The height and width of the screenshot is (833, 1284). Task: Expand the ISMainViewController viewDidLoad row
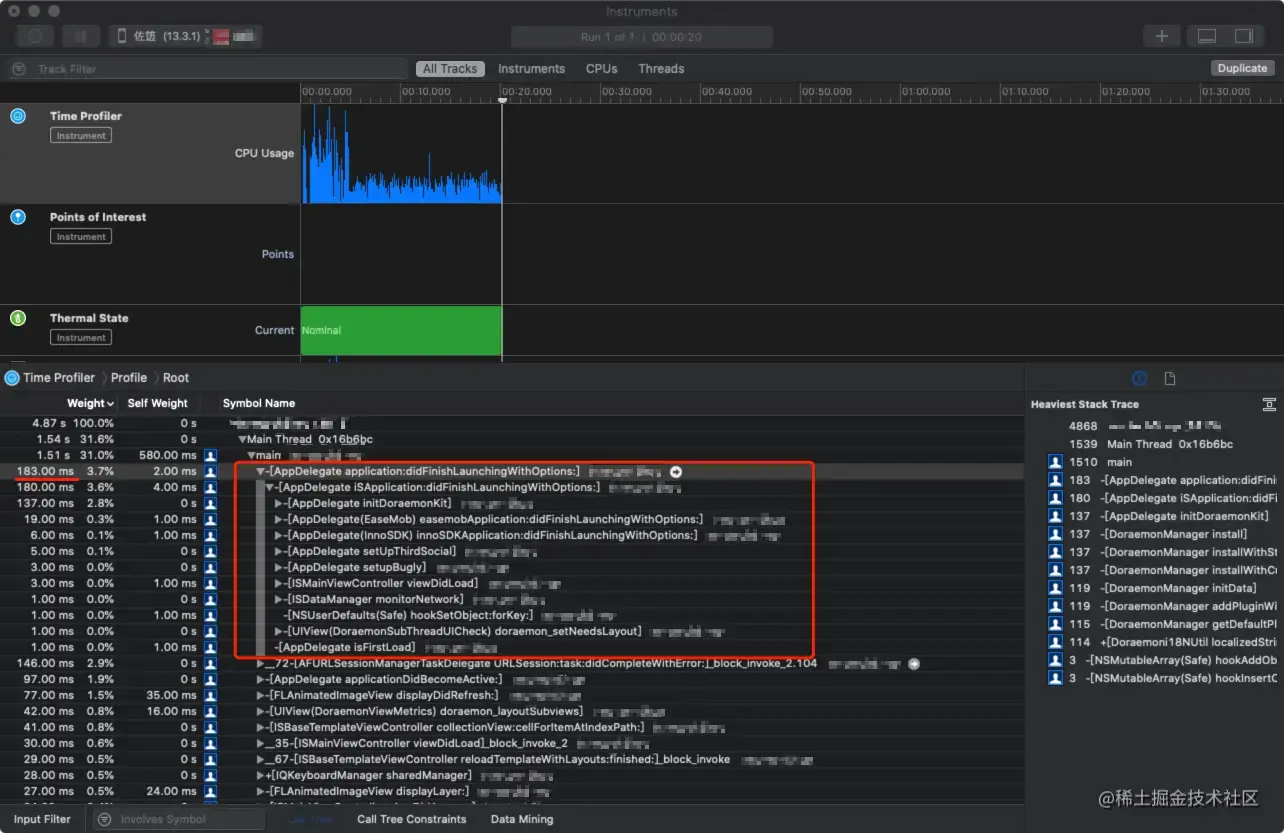click(279, 583)
